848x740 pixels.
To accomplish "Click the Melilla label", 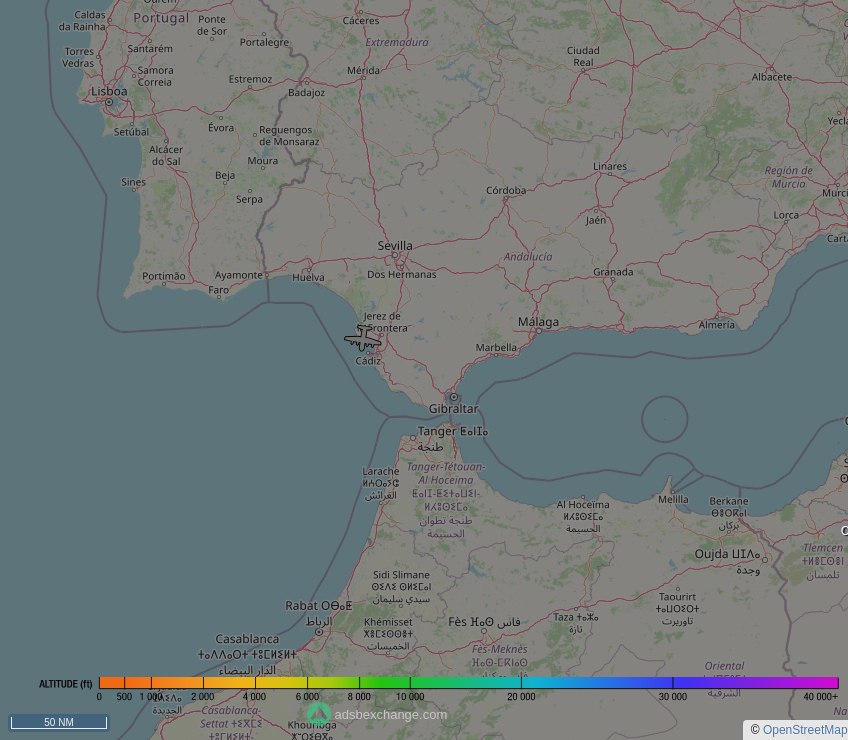I will pos(673,499).
